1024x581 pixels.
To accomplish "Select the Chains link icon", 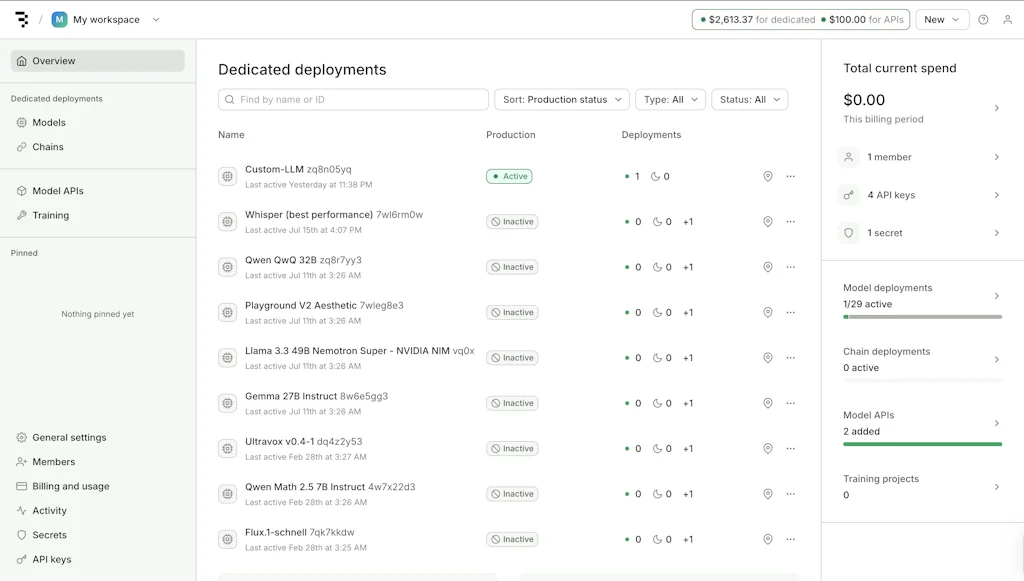I will coord(21,146).
